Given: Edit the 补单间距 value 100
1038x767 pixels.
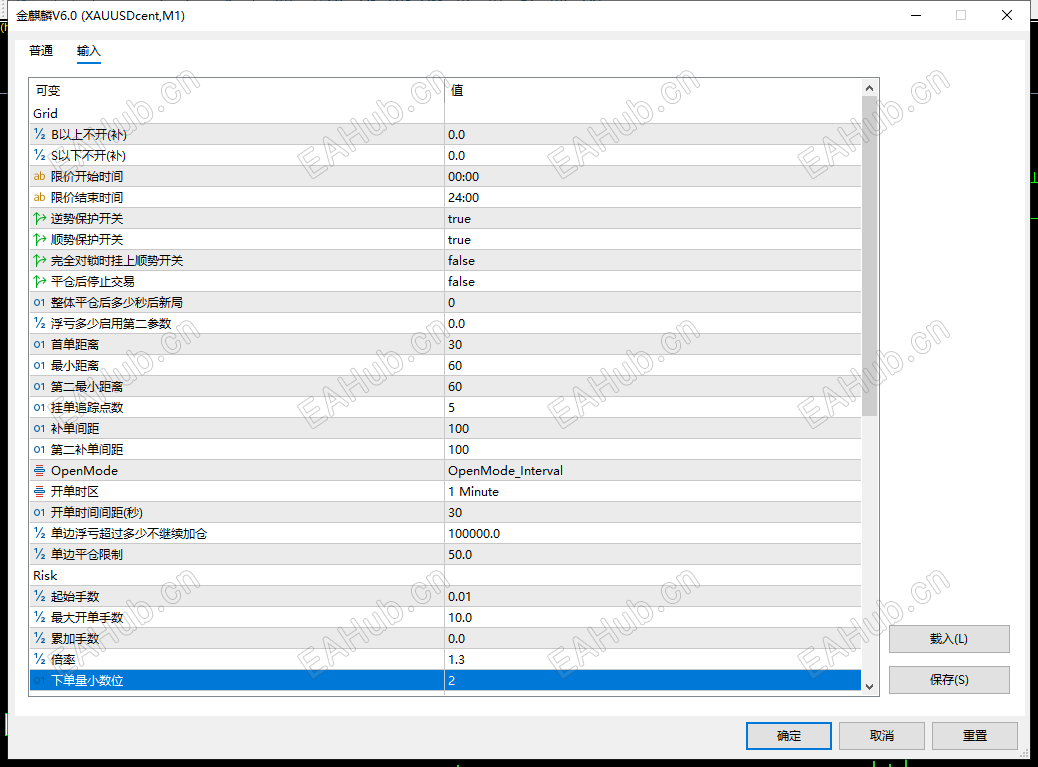Looking at the screenshot, I should [x=653, y=429].
